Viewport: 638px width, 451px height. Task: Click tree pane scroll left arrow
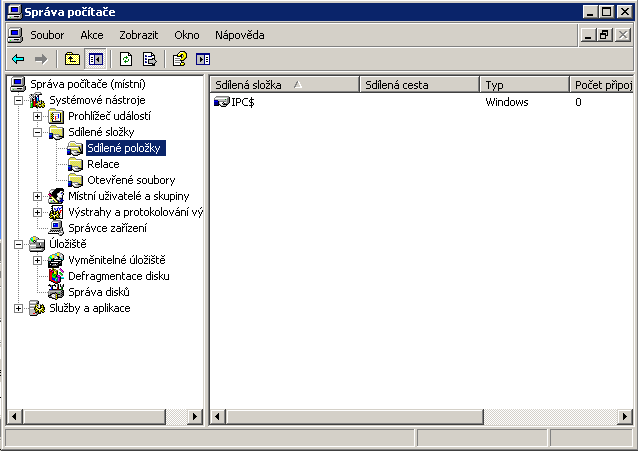point(15,417)
